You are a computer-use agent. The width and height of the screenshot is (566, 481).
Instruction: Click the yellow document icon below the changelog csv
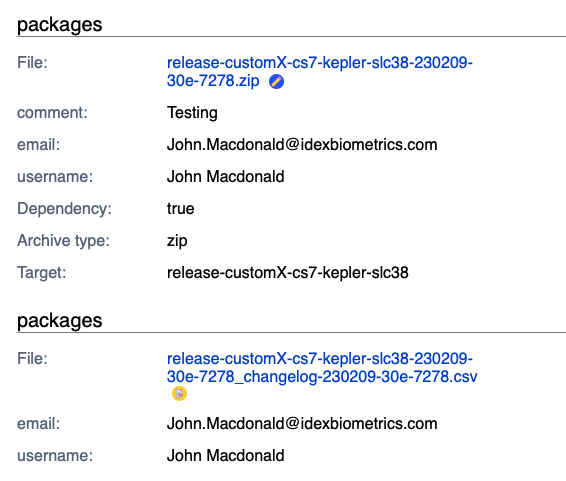click(179, 393)
